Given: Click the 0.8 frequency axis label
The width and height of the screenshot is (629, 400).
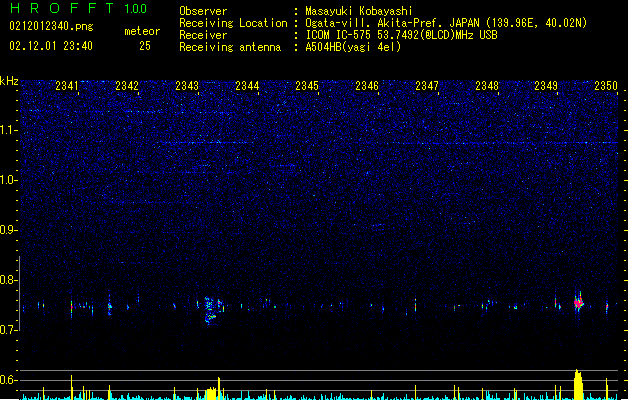Looking at the screenshot, I should click(x=9, y=280).
